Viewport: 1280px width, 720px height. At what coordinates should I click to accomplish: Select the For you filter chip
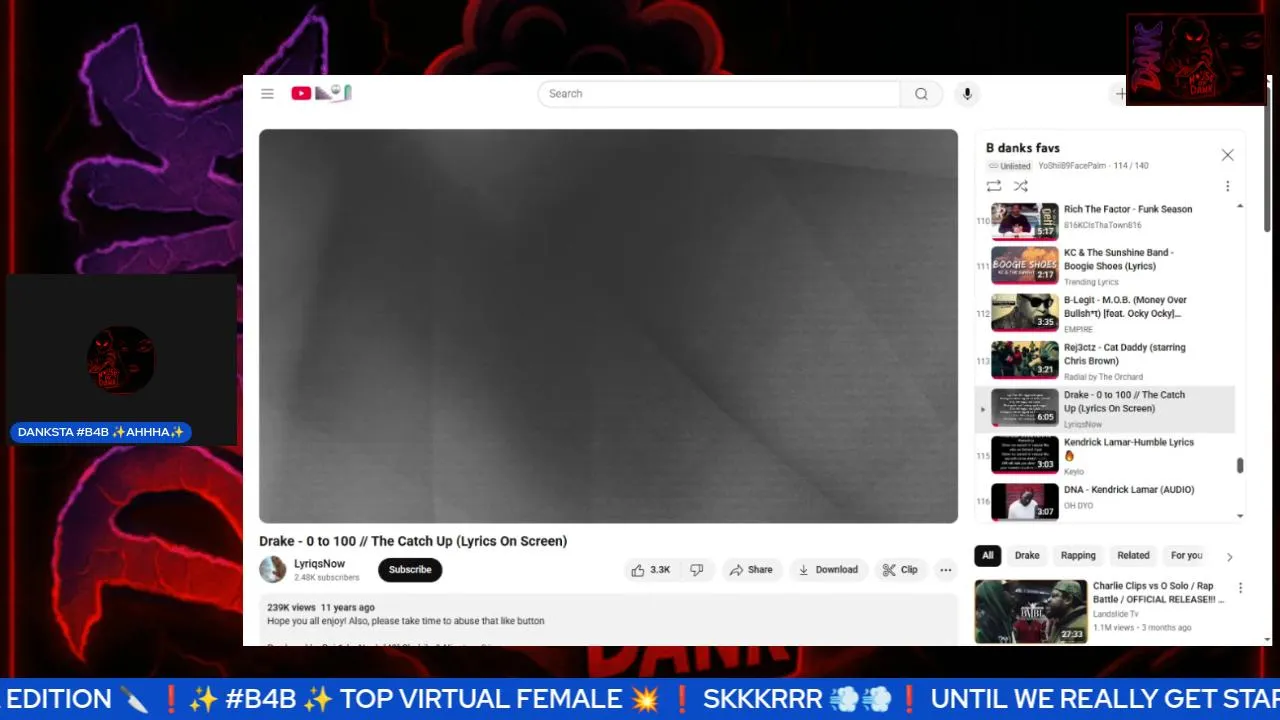(1186, 556)
